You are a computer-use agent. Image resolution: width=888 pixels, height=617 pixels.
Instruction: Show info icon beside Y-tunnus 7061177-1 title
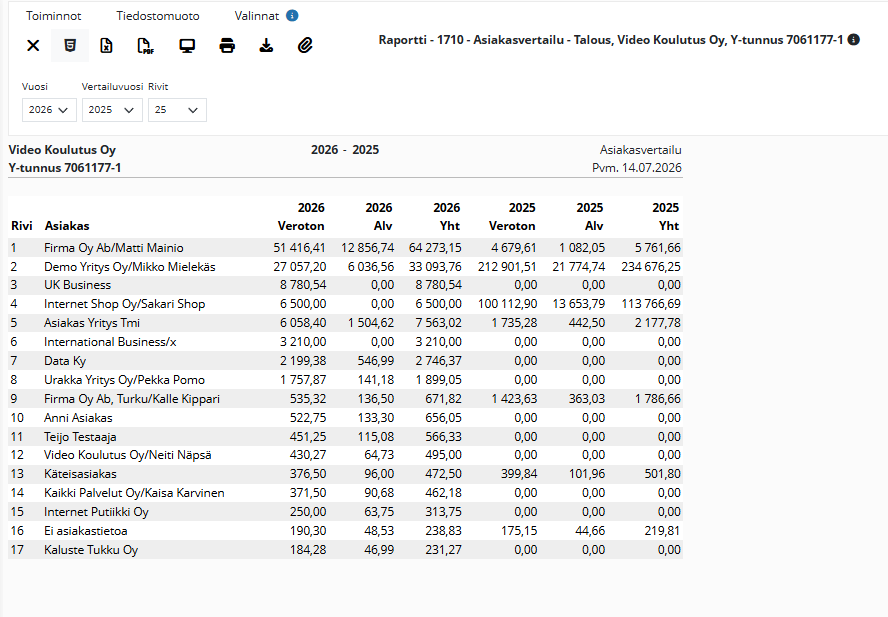point(854,40)
